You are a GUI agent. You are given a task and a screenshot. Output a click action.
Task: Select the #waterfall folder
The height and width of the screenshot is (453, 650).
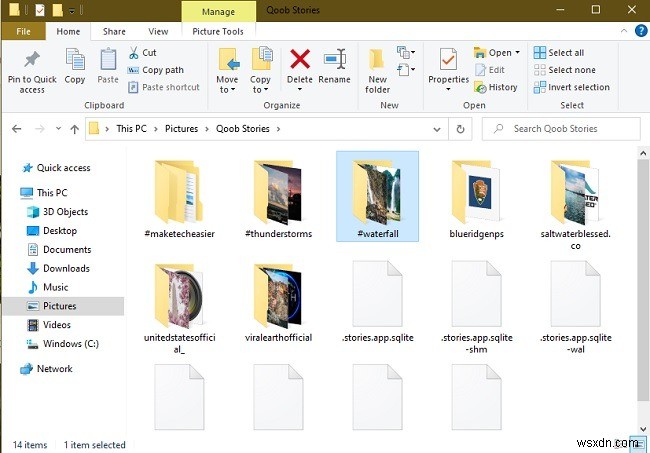coord(378,197)
